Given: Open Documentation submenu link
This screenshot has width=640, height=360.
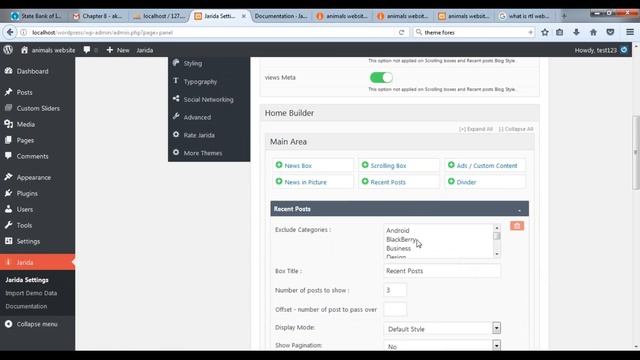Looking at the screenshot, I should click(x=26, y=306).
